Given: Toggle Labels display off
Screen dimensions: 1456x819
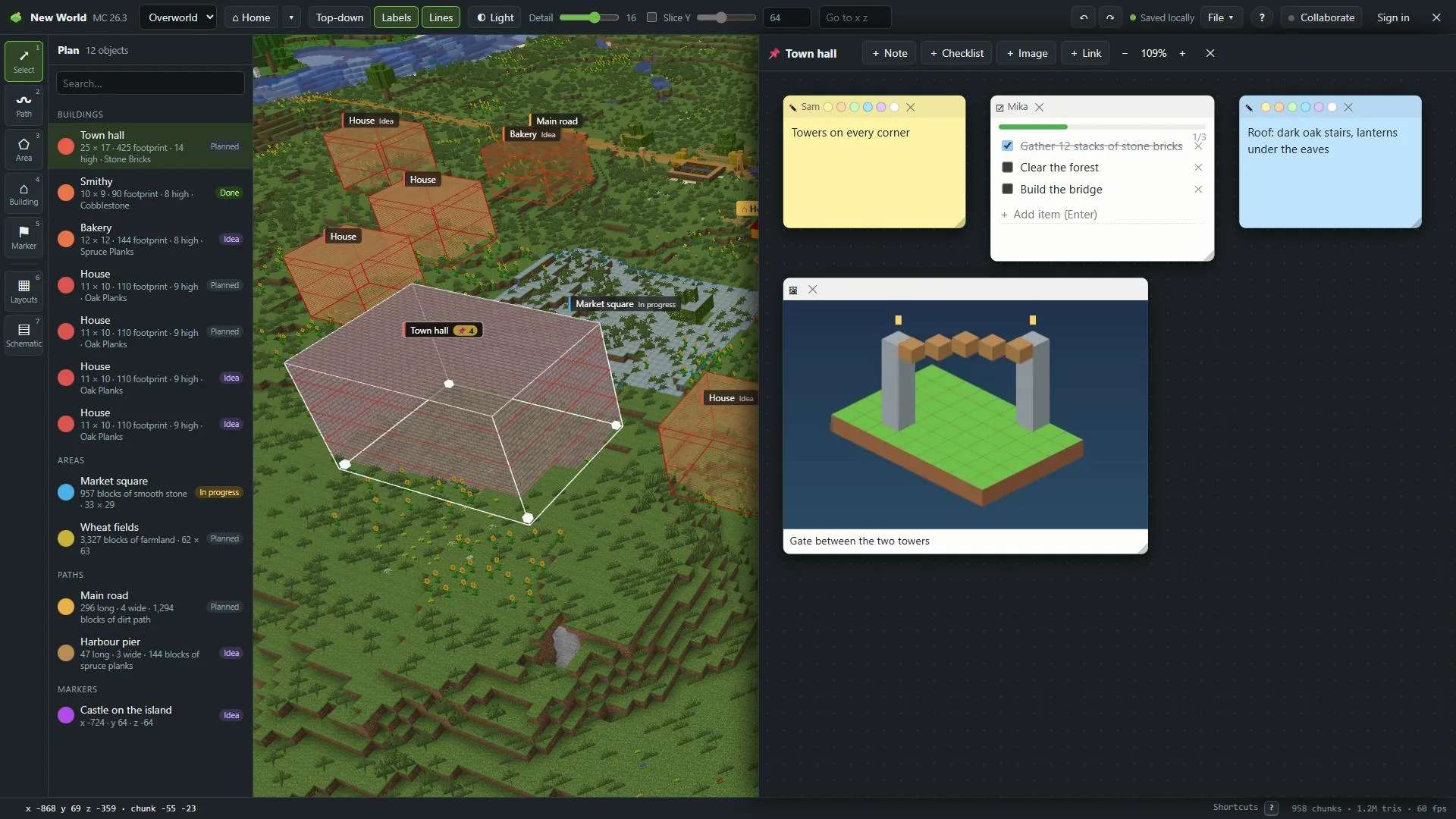Looking at the screenshot, I should tap(396, 17).
